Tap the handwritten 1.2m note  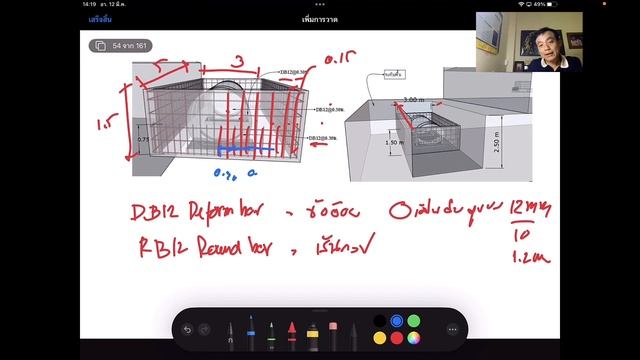click(x=531, y=257)
